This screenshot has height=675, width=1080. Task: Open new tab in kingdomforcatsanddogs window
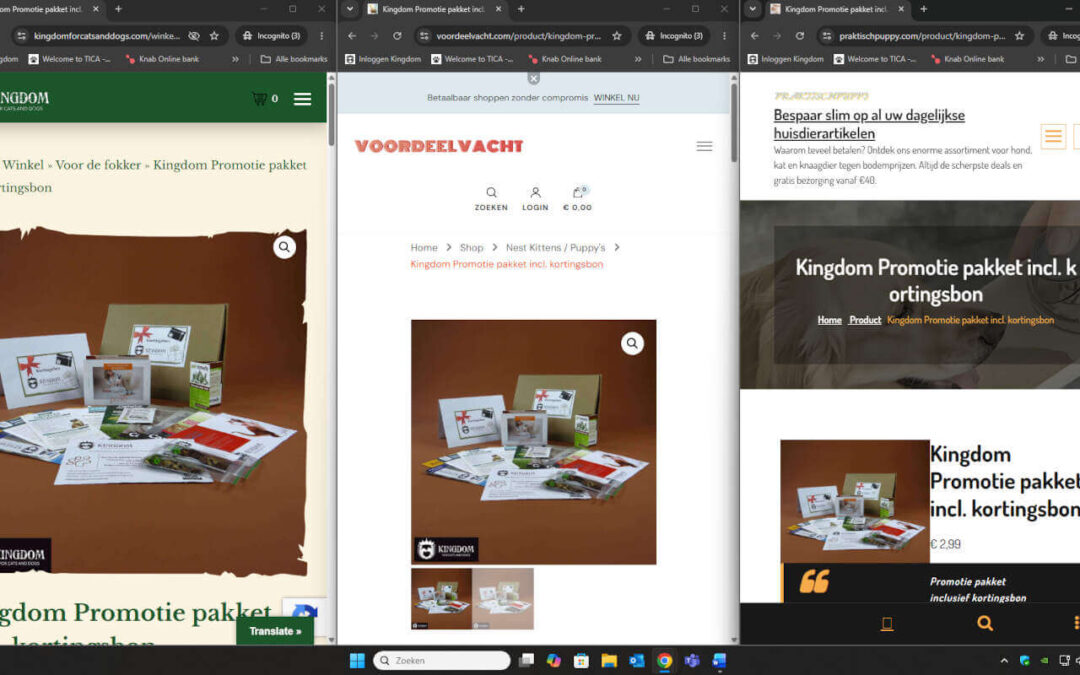tap(118, 9)
